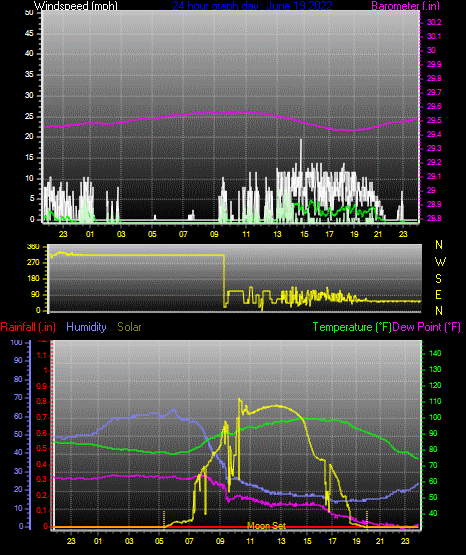466x555 pixels.
Task: Click the 45 windspeed axis value
Action: (x=29, y=33)
